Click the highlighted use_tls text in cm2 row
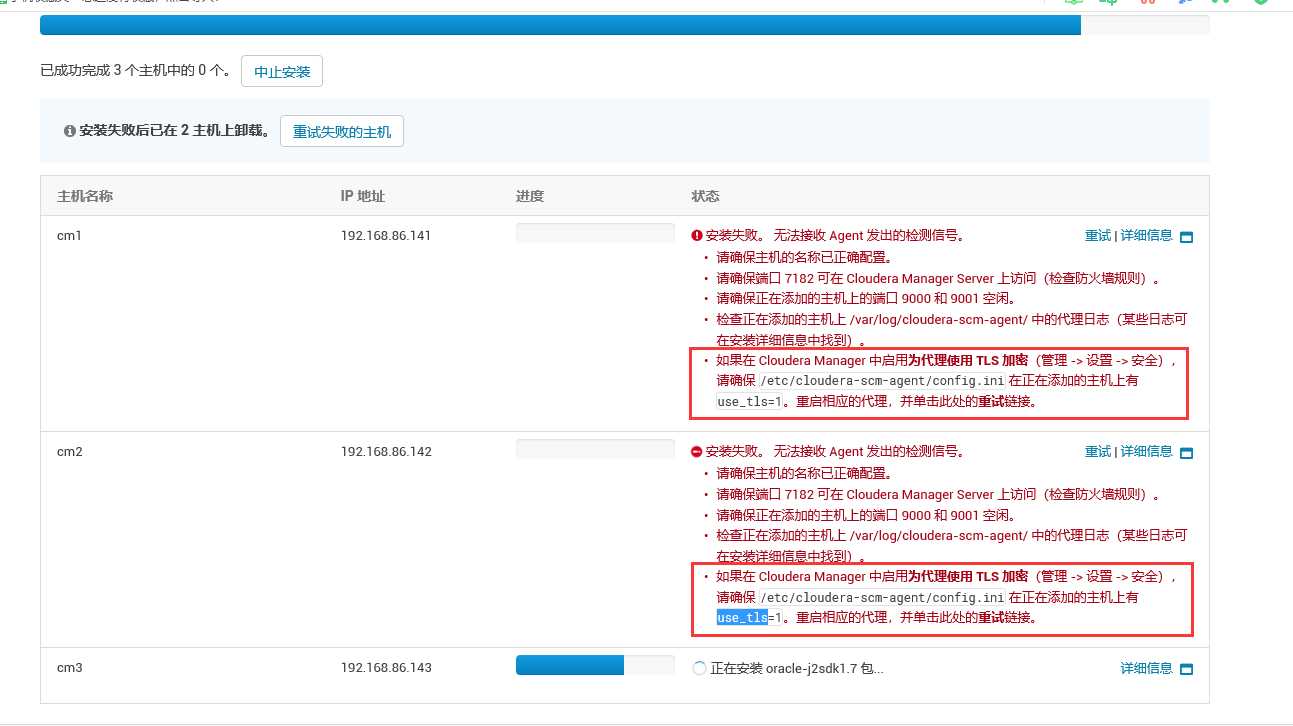1293x726 pixels. pyautogui.click(x=741, y=618)
